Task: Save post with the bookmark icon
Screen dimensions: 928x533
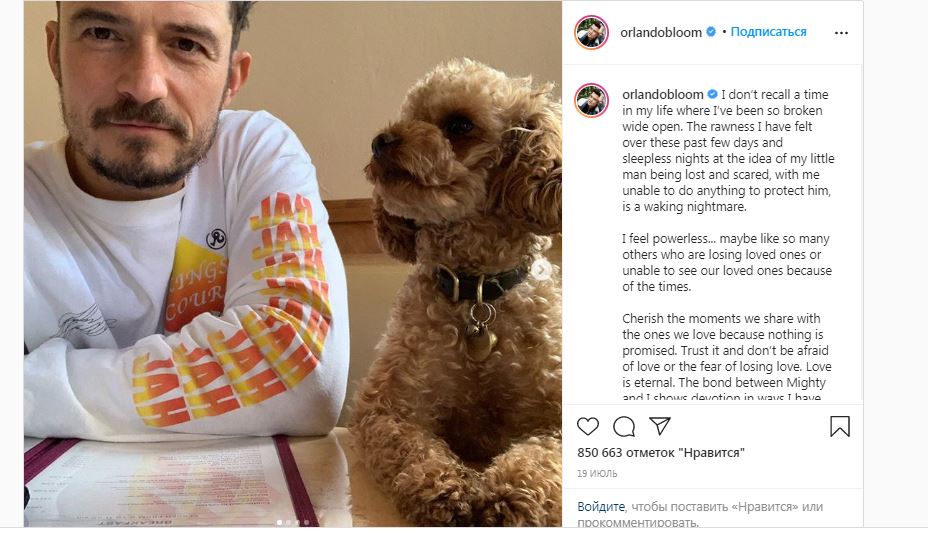Action: 840,426
